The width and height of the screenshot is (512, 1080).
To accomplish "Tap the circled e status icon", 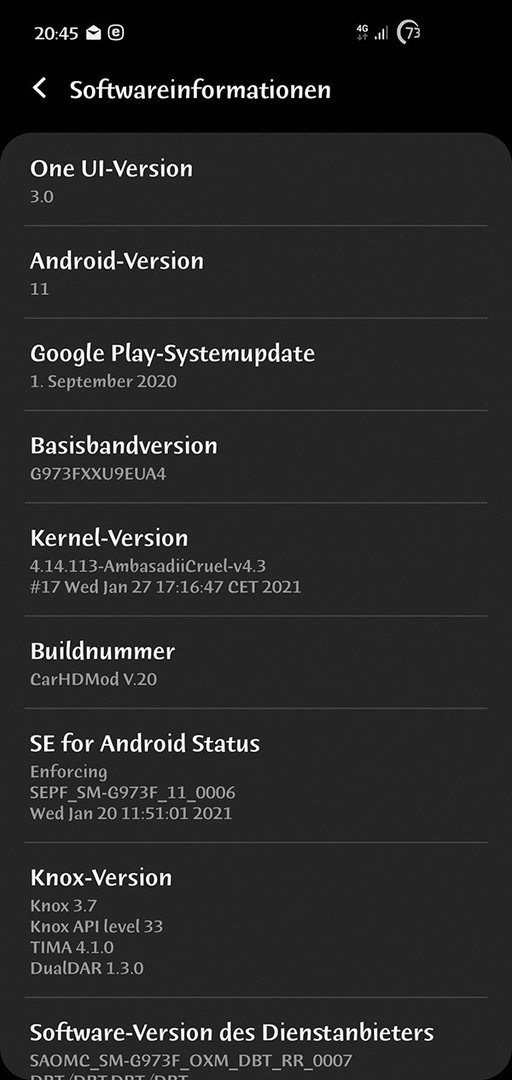I will [116, 32].
